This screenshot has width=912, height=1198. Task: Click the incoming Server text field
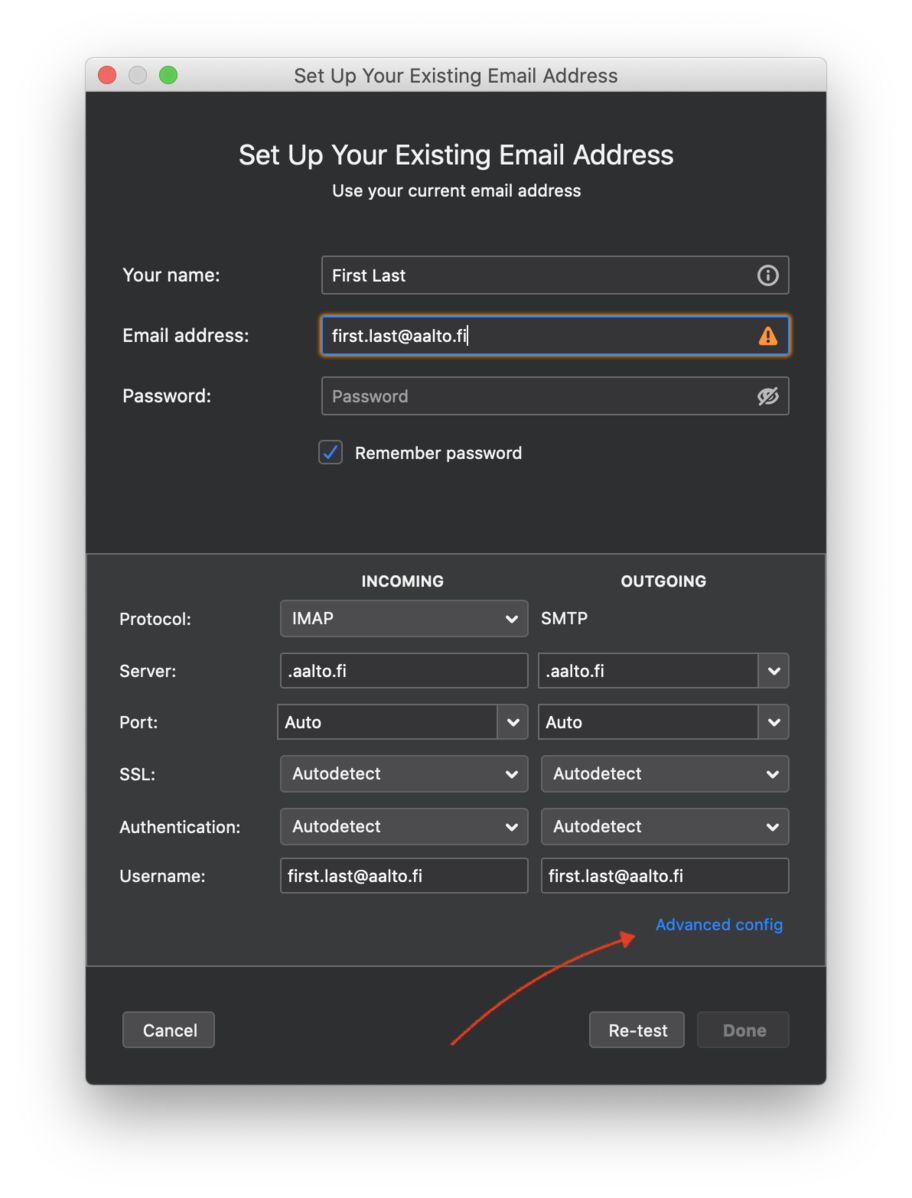[x=403, y=671]
